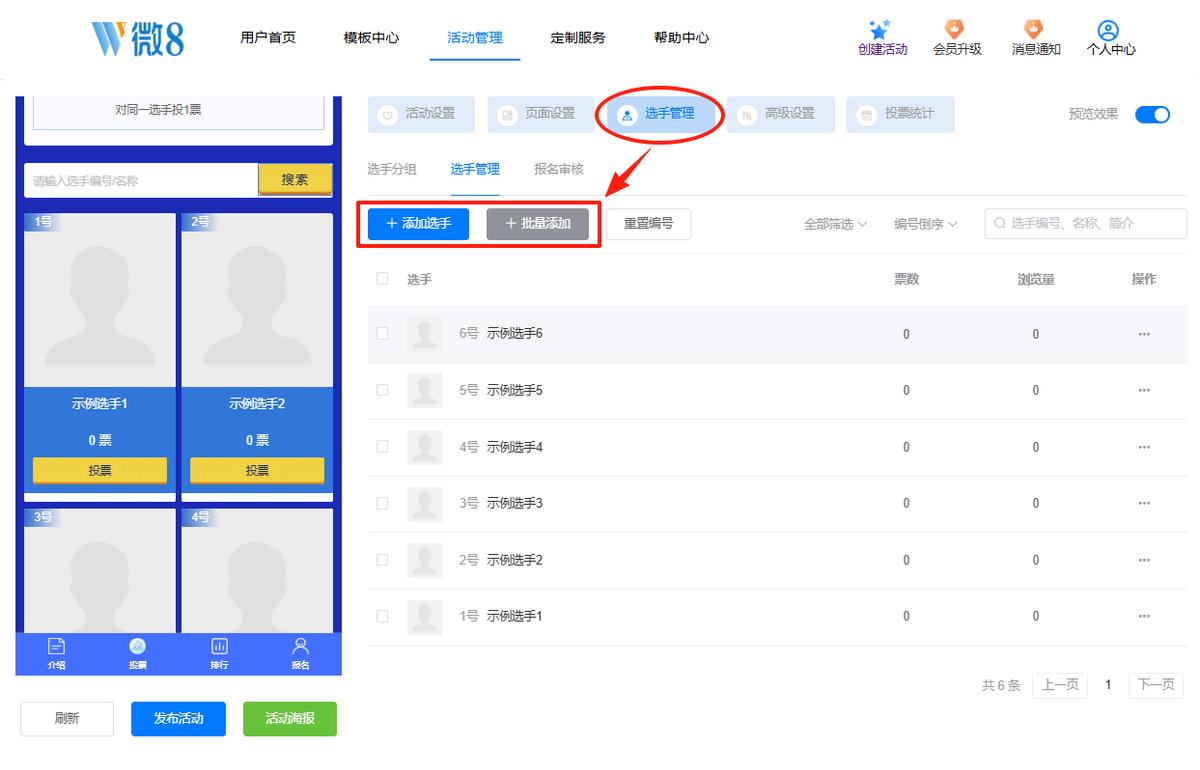The height and width of the screenshot is (770, 1200).
Task: Open 创建活动 star icon in header
Action: [x=880, y=30]
